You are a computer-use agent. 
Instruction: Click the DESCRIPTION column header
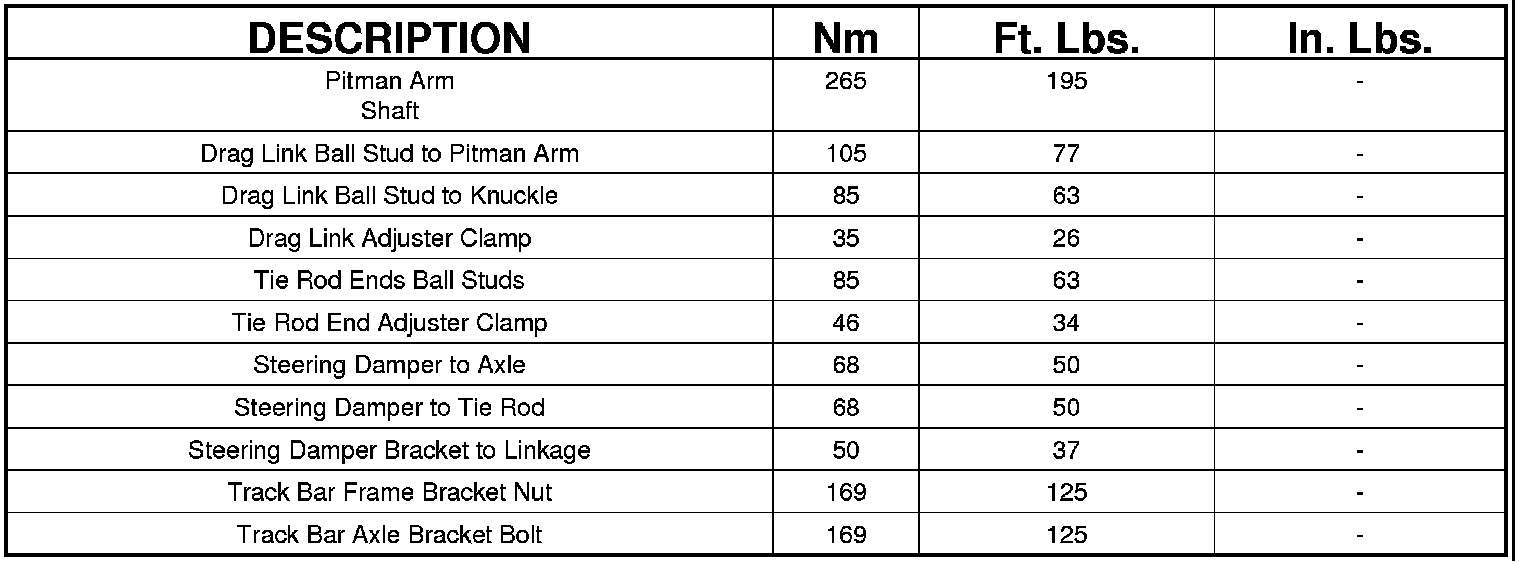(x=389, y=38)
